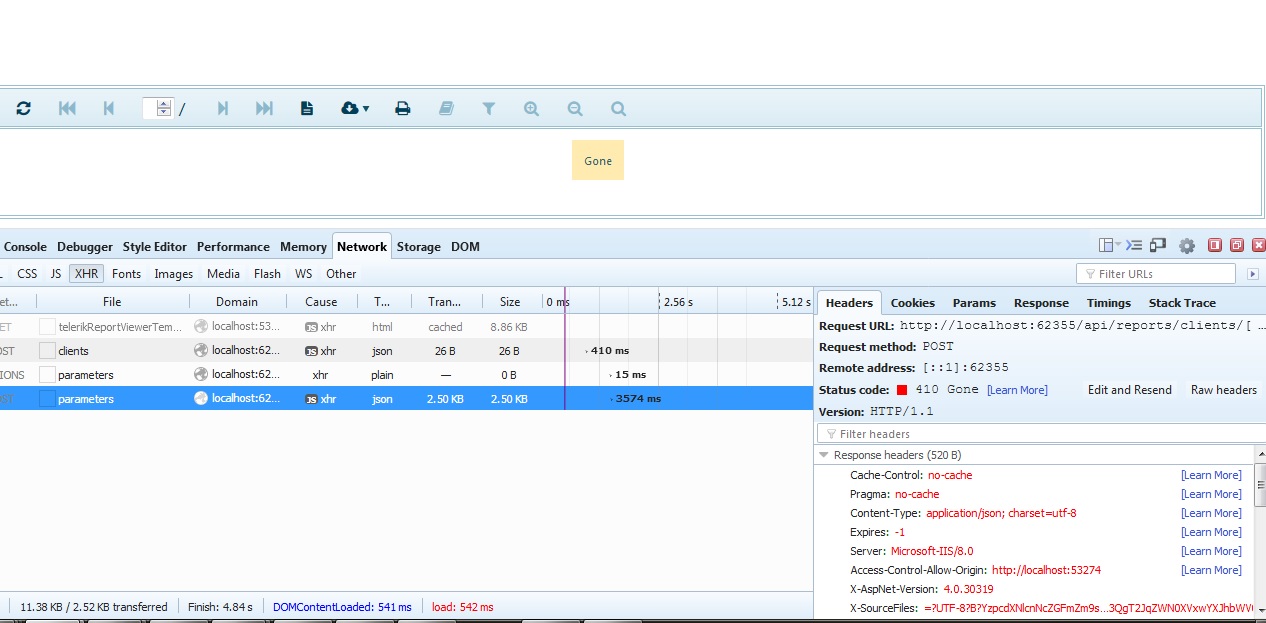The width and height of the screenshot is (1266, 623).
Task: Toggle the Images request filter
Action: [x=173, y=274]
